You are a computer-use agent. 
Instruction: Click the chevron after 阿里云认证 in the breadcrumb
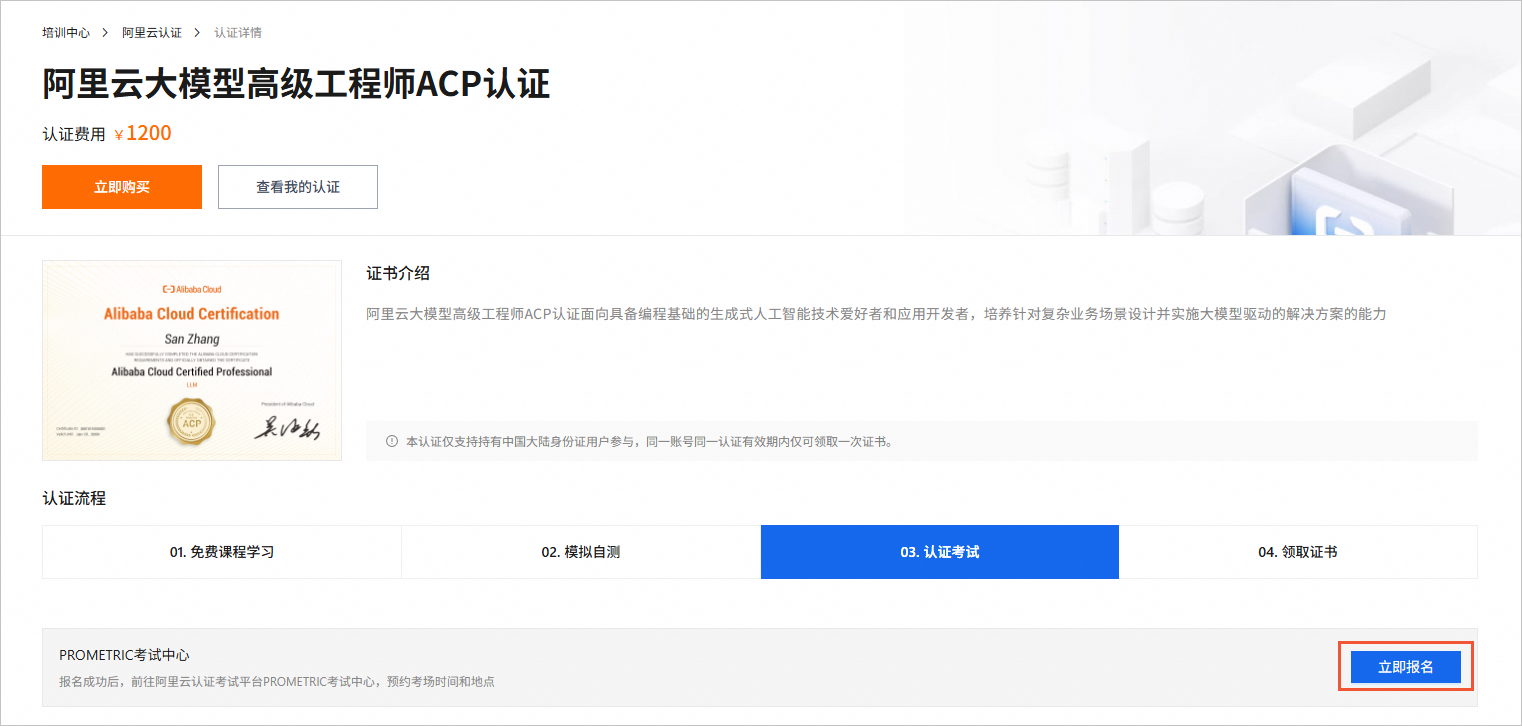pos(196,33)
